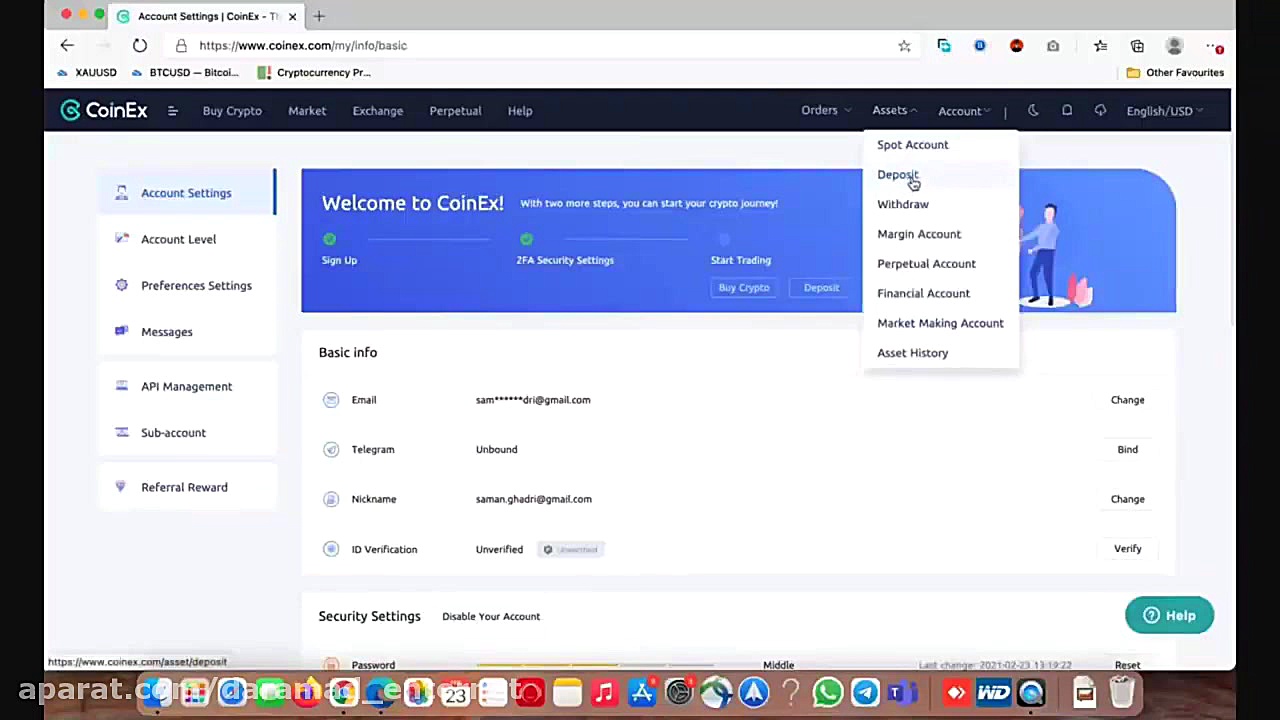Go back with the browser back arrow
This screenshot has height=720, width=1280.
[67, 45]
